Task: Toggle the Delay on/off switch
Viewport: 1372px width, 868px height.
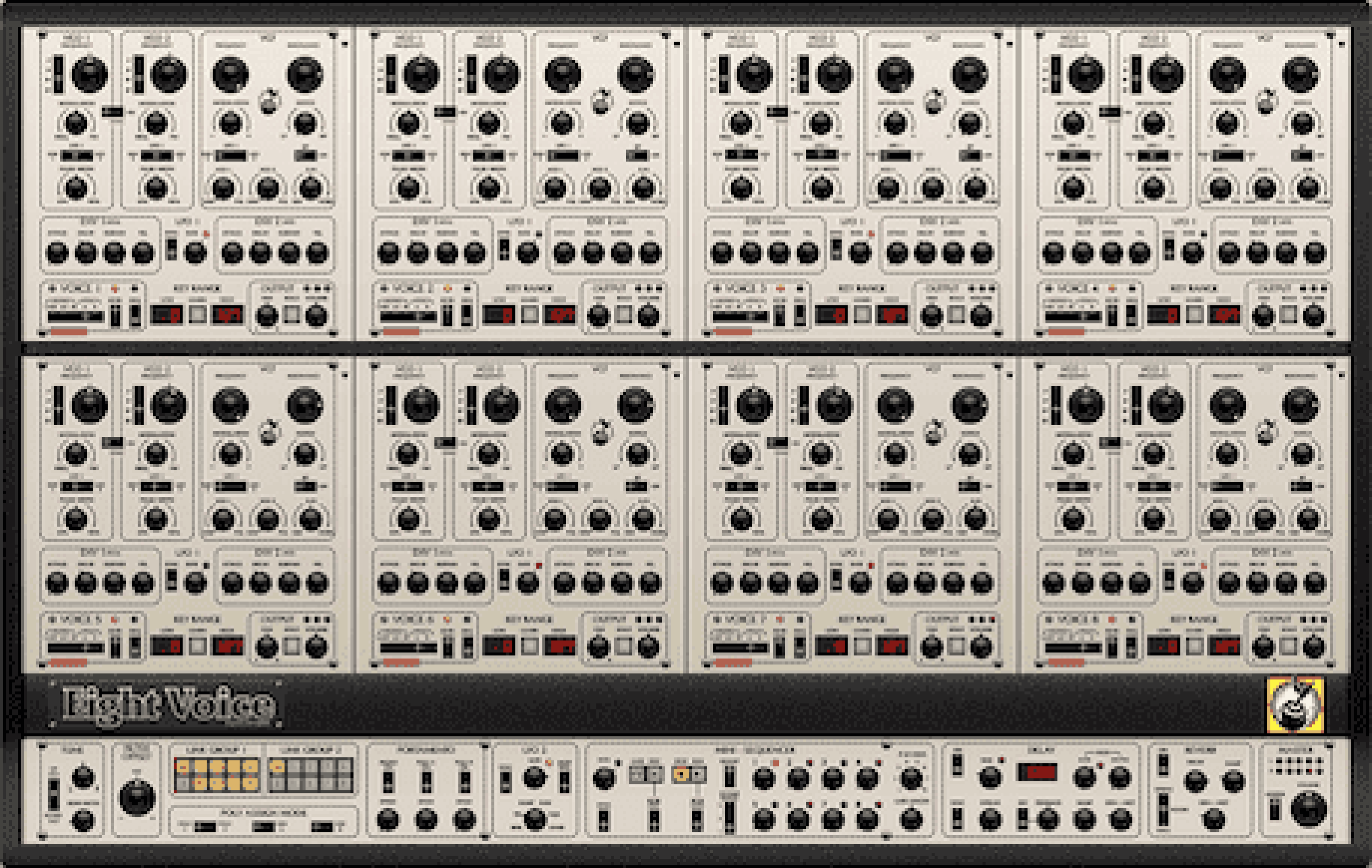Action: click(x=957, y=765)
